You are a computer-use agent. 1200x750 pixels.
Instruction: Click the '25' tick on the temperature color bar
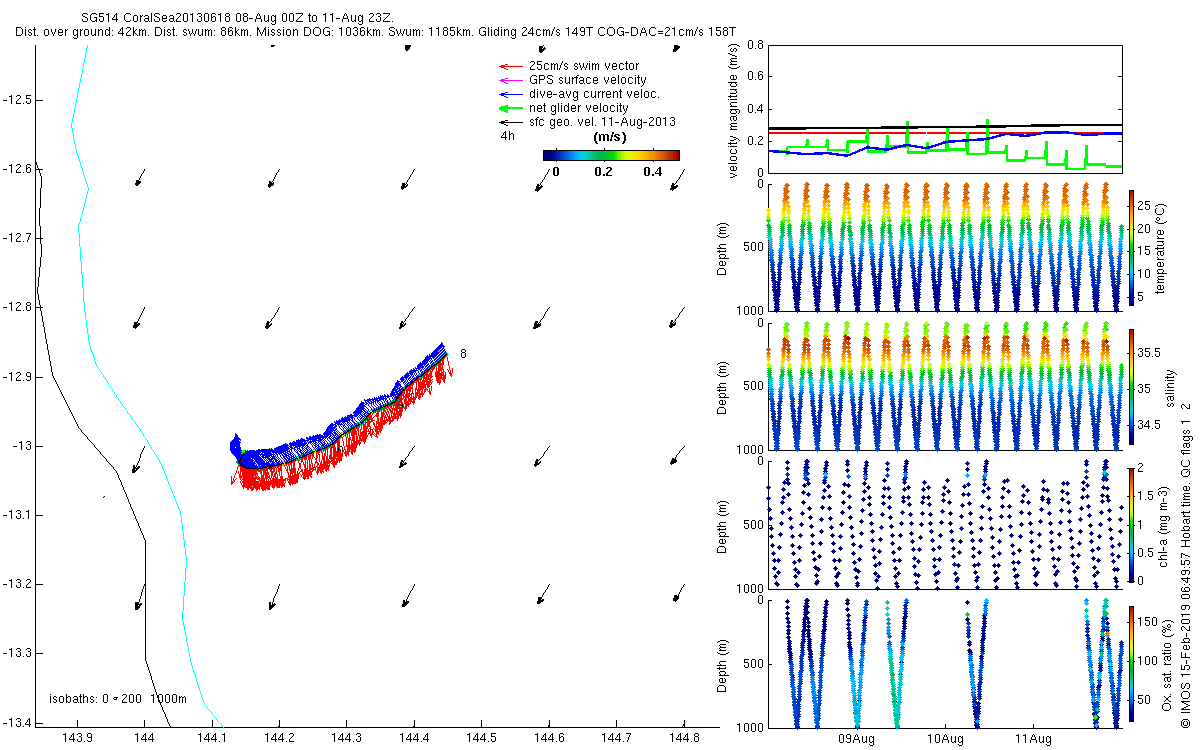1144,206
